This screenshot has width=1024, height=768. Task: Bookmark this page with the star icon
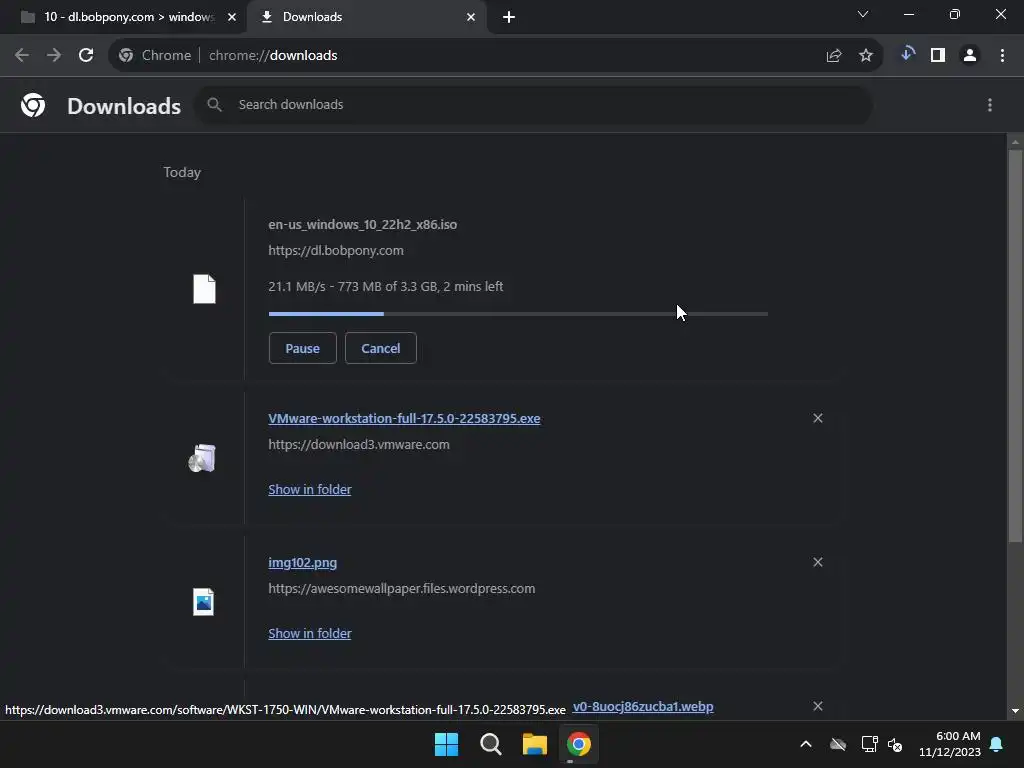(866, 56)
